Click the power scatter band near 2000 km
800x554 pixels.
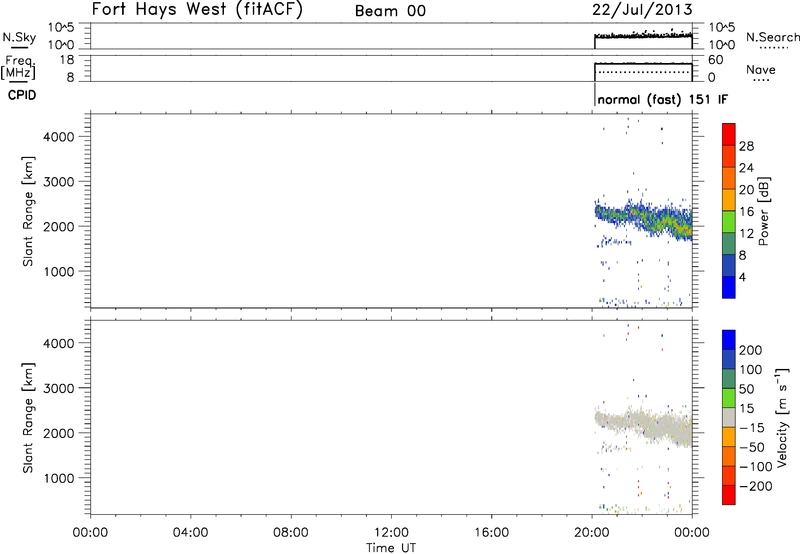click(x=644, y=219)
